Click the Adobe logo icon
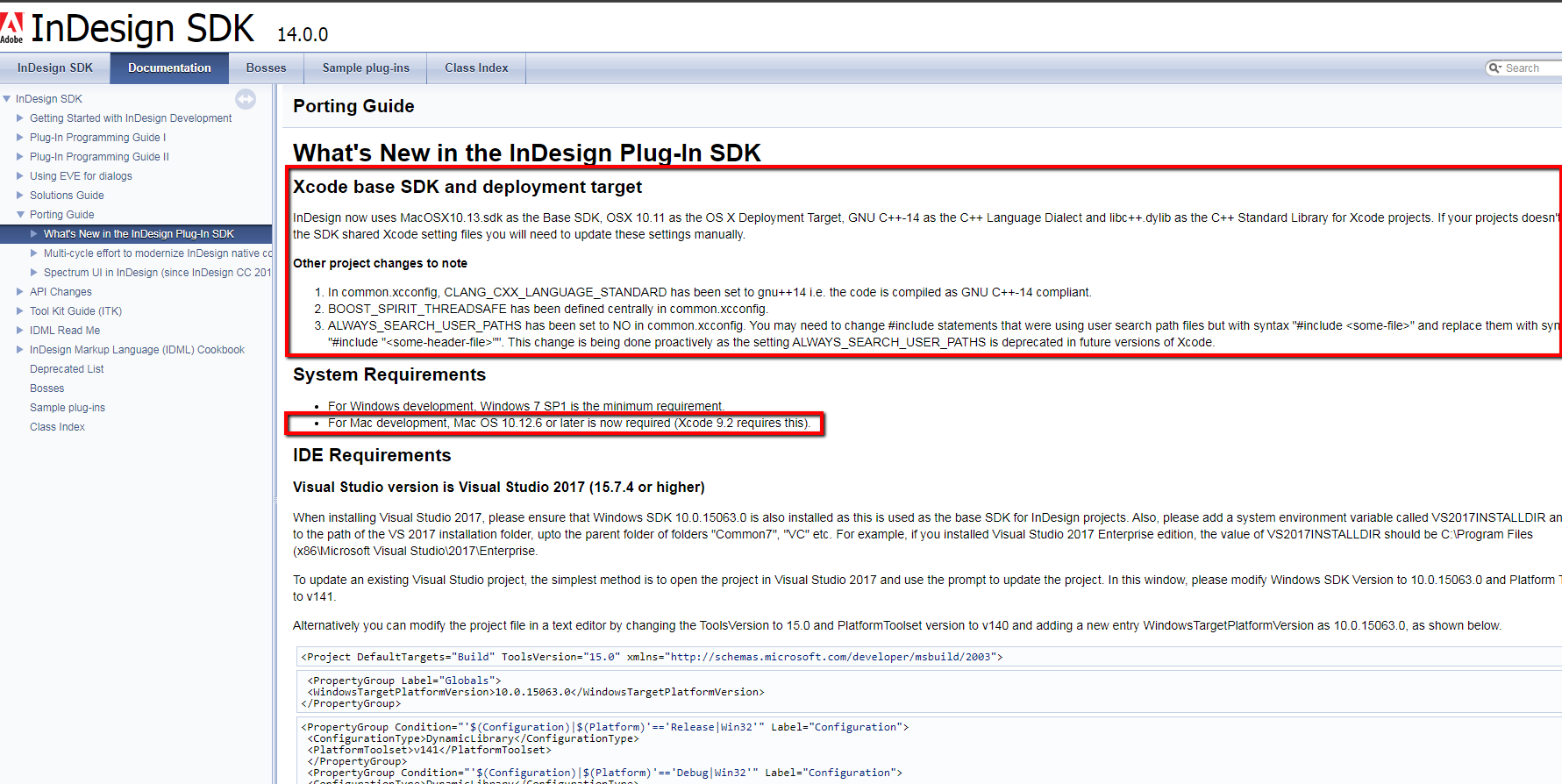 pyautogui.click(x=11, y=27)
